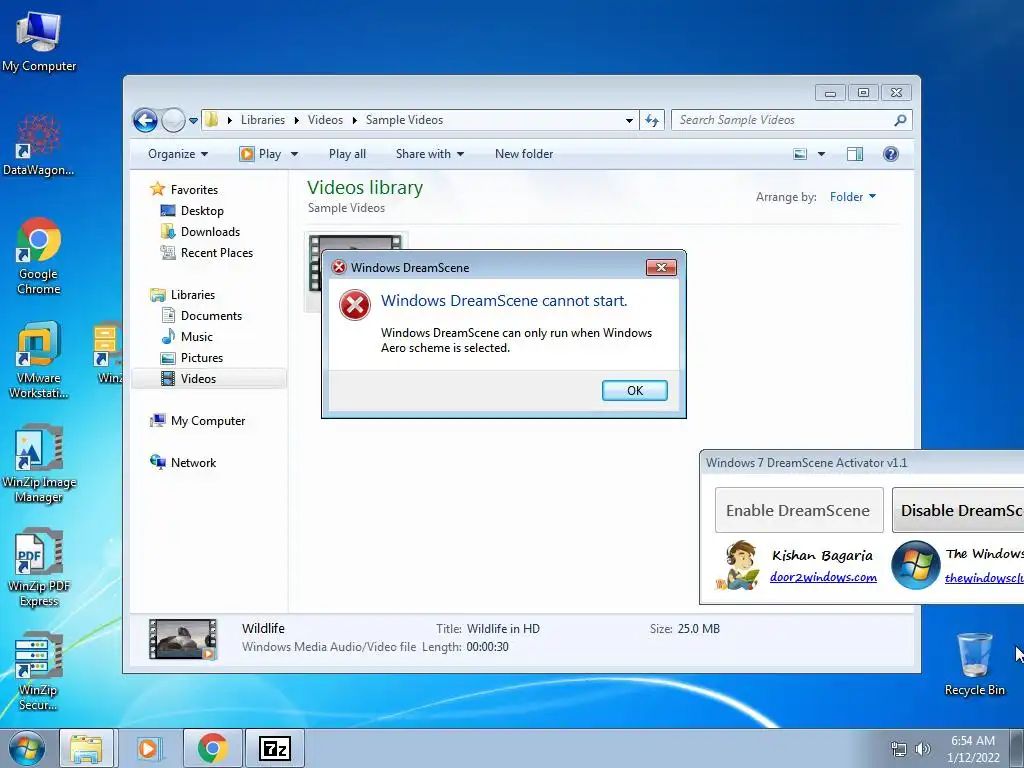Click the taskbar clock showing 6:54 AM
The height and width of the screenshot is (768, 1024).
coord(973,749)
